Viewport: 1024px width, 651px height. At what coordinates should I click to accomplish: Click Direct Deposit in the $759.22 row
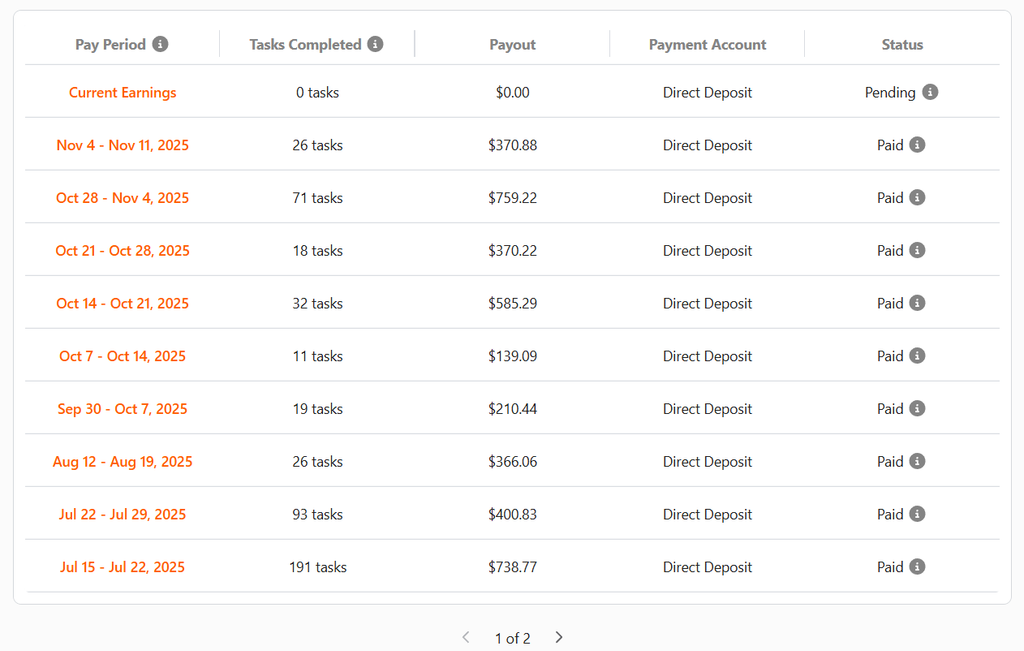tap(707, 198)
